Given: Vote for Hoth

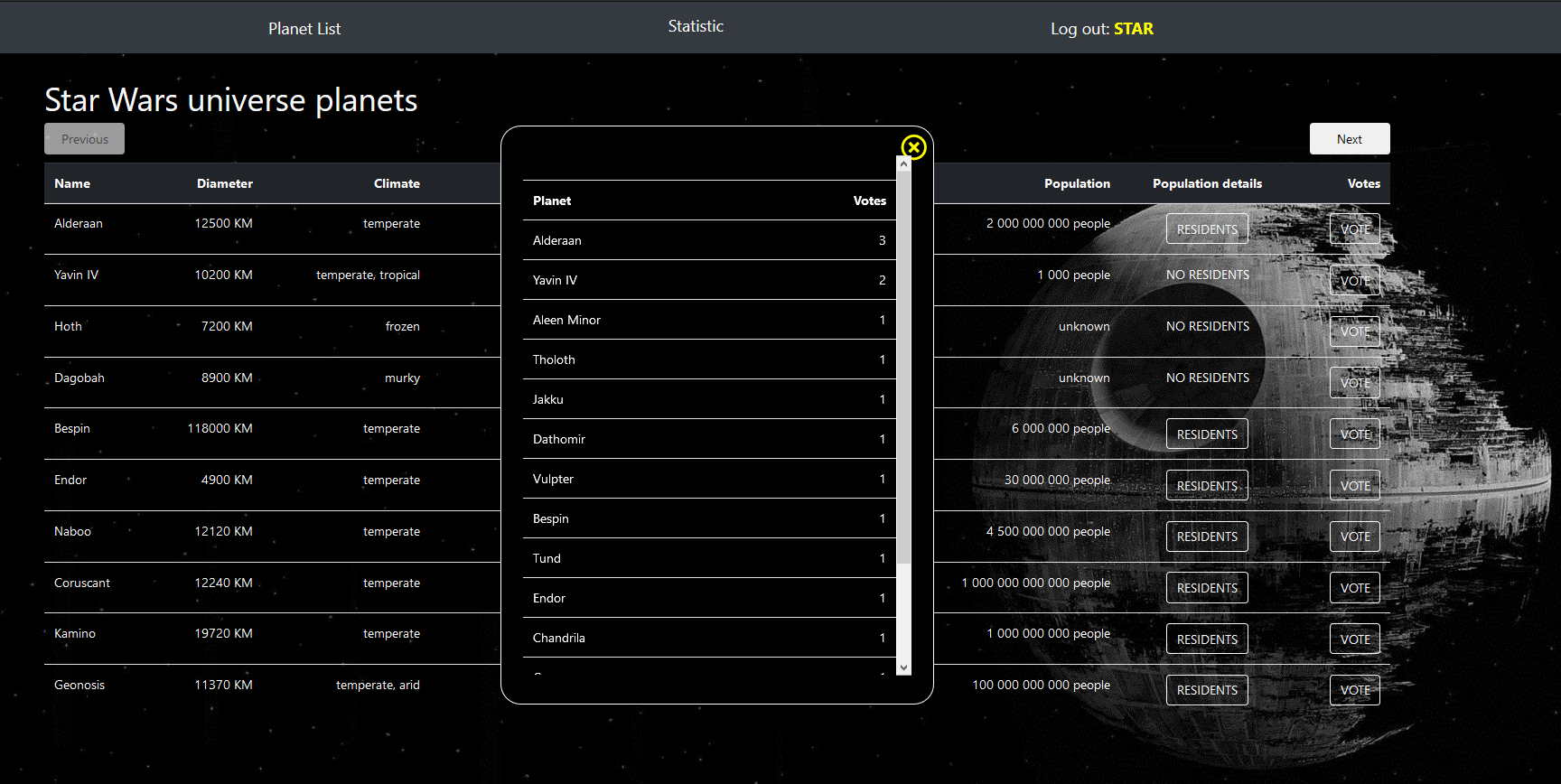Looking at the screenshot, I should (1355, 331).
